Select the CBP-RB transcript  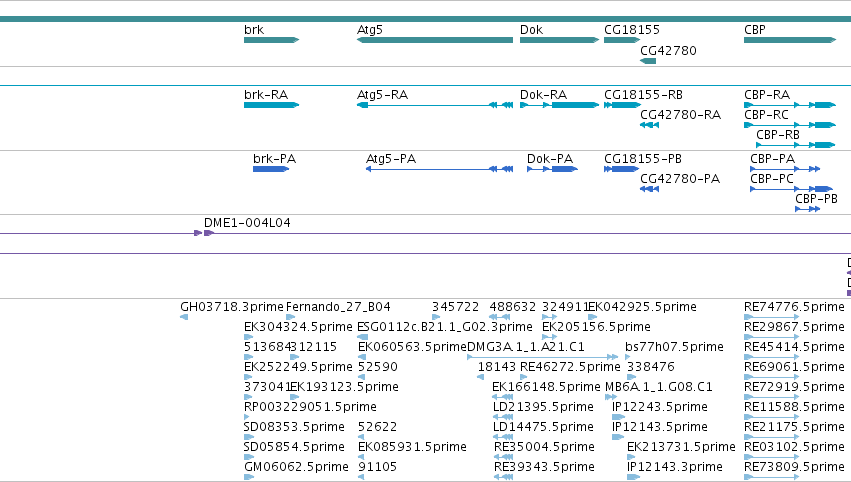(x=796, y=145)
